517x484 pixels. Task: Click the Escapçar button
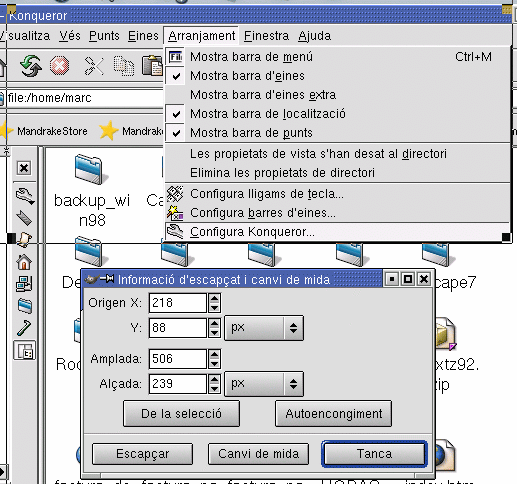(x=142, y=454)
